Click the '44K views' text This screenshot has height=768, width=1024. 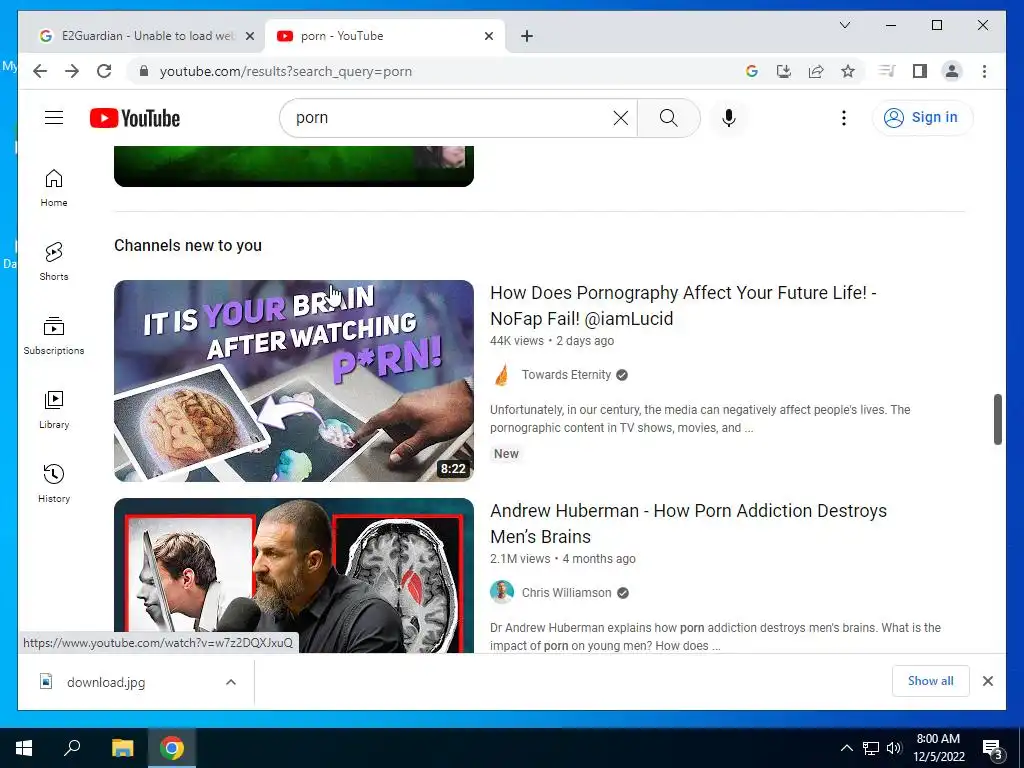point(517,341)
